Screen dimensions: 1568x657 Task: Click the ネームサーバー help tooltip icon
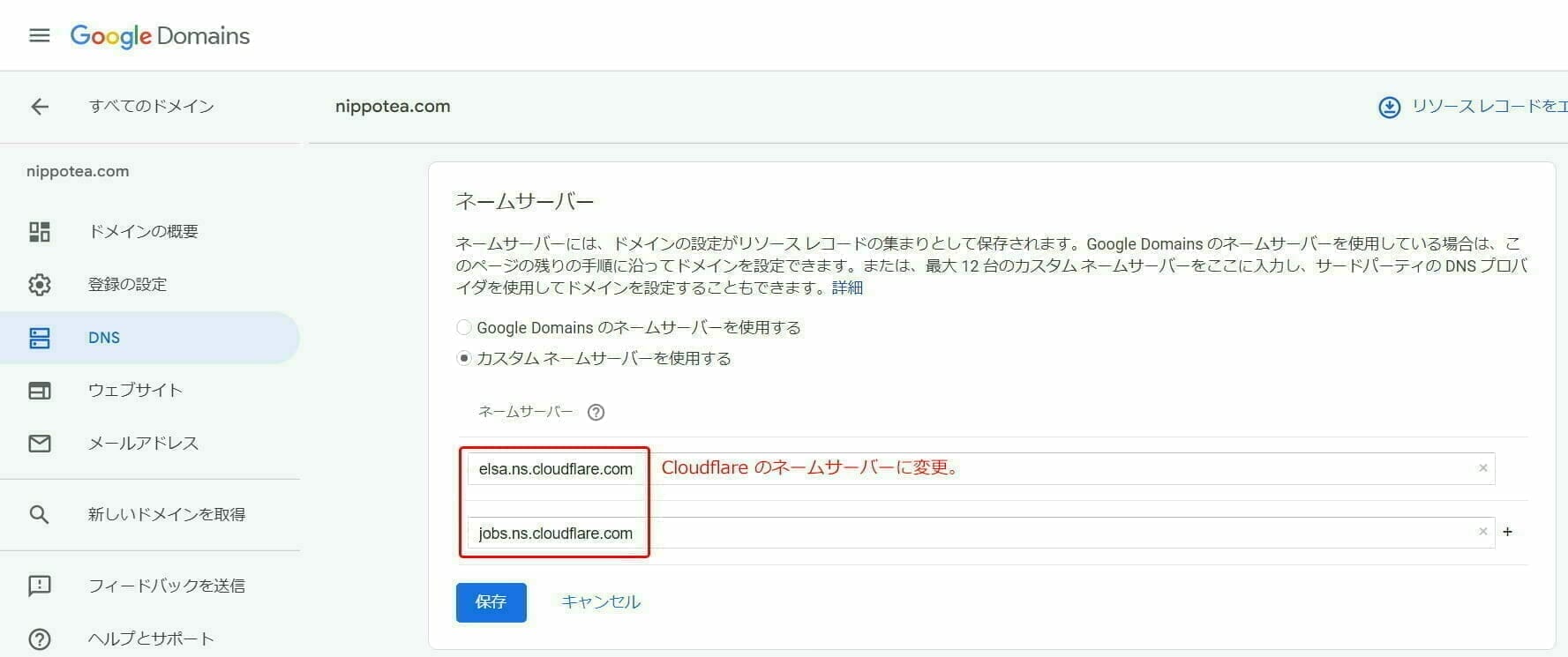pos(596,412)
